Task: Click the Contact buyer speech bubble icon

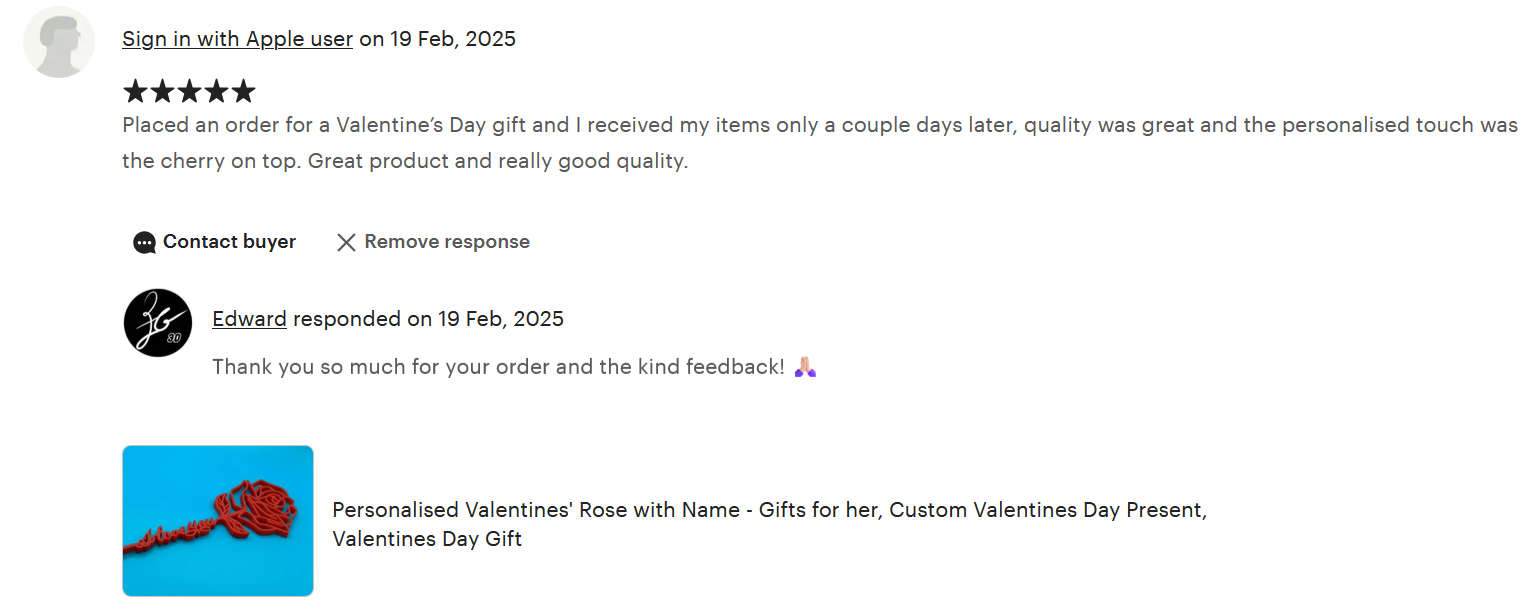Action: click(x=144, y=242)
